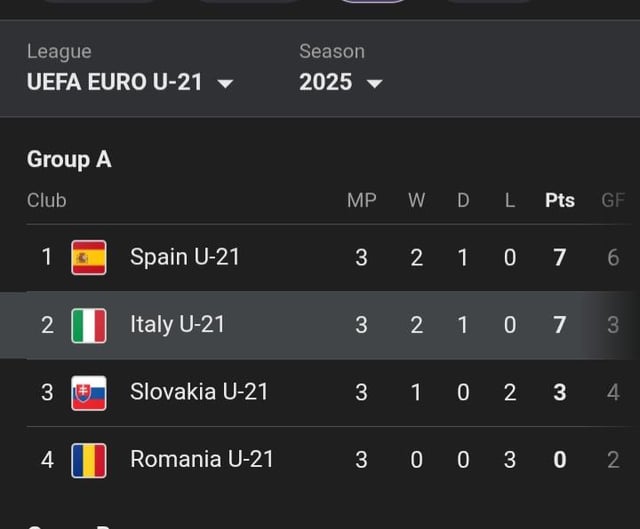Click the Club column header
The width and height of the screenshot is (640, 529).
pos(47,200)
